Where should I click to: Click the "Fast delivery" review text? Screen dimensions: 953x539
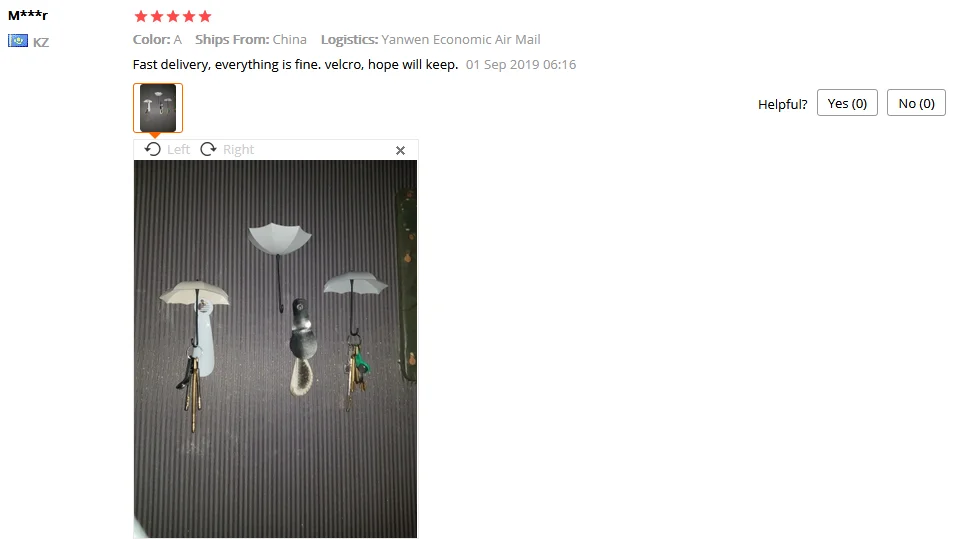point(295,64)
